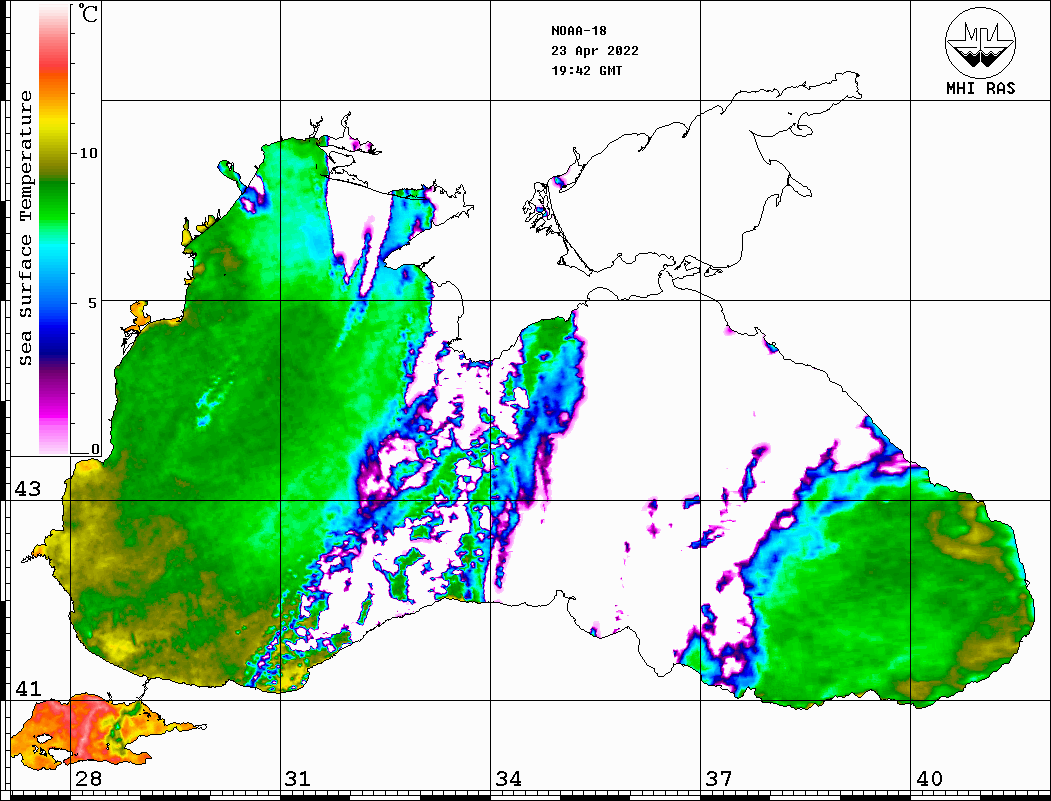Click the longitude 37 axis label

coord(719,779)
